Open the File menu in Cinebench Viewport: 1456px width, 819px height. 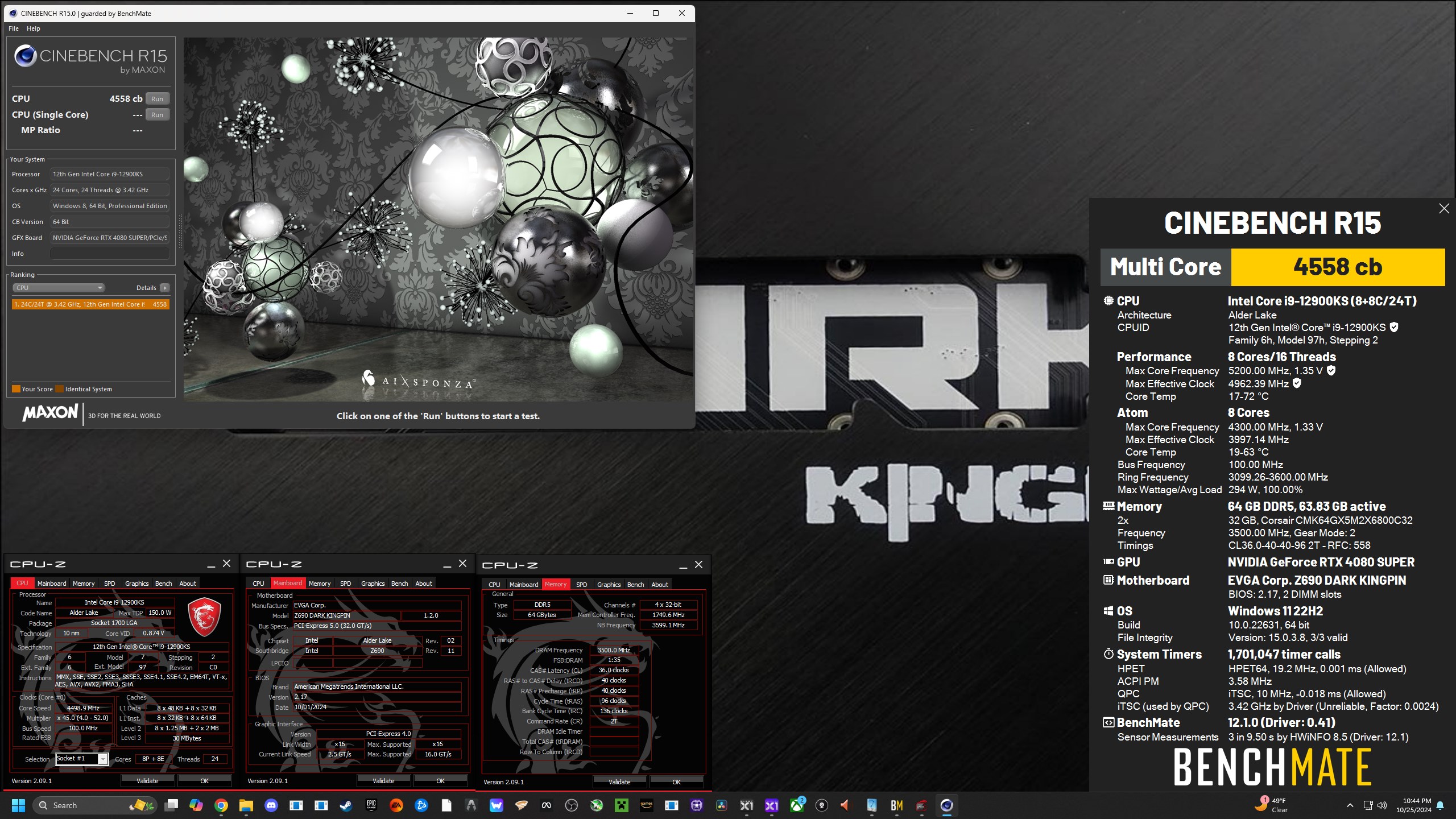tap(14, 28)
